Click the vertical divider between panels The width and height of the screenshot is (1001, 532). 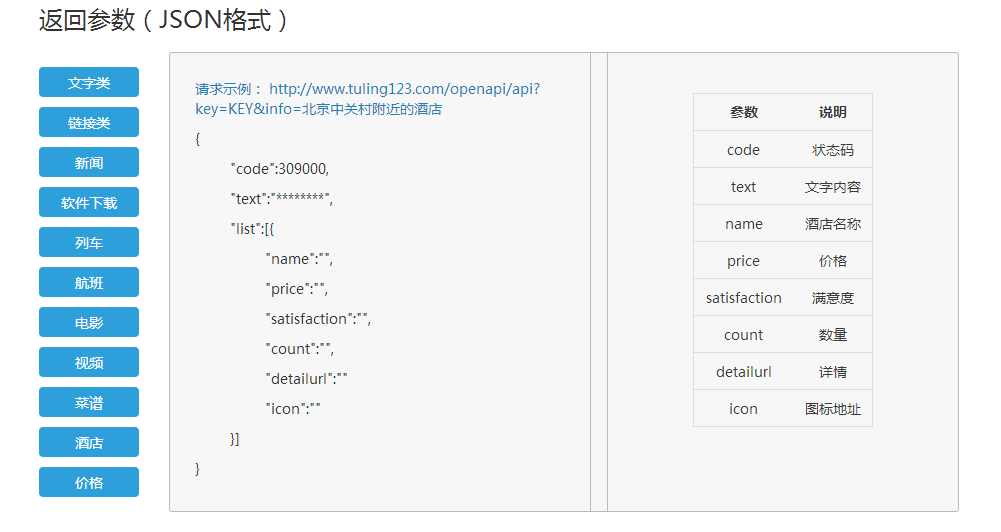click(x=599, y=282)
